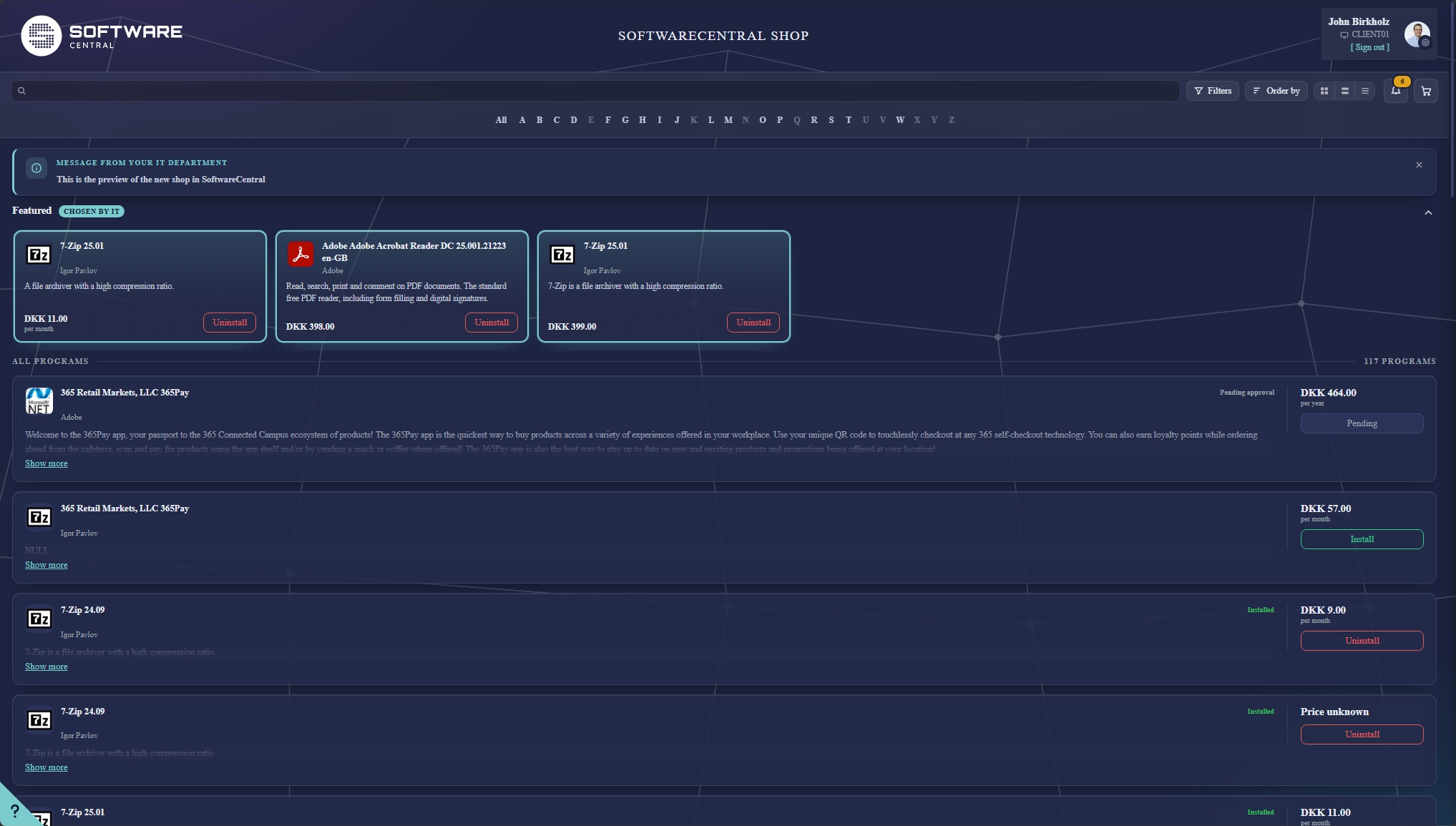Uninstall 7-Zip 24.09 with Price unknown

coord(1362,734)
